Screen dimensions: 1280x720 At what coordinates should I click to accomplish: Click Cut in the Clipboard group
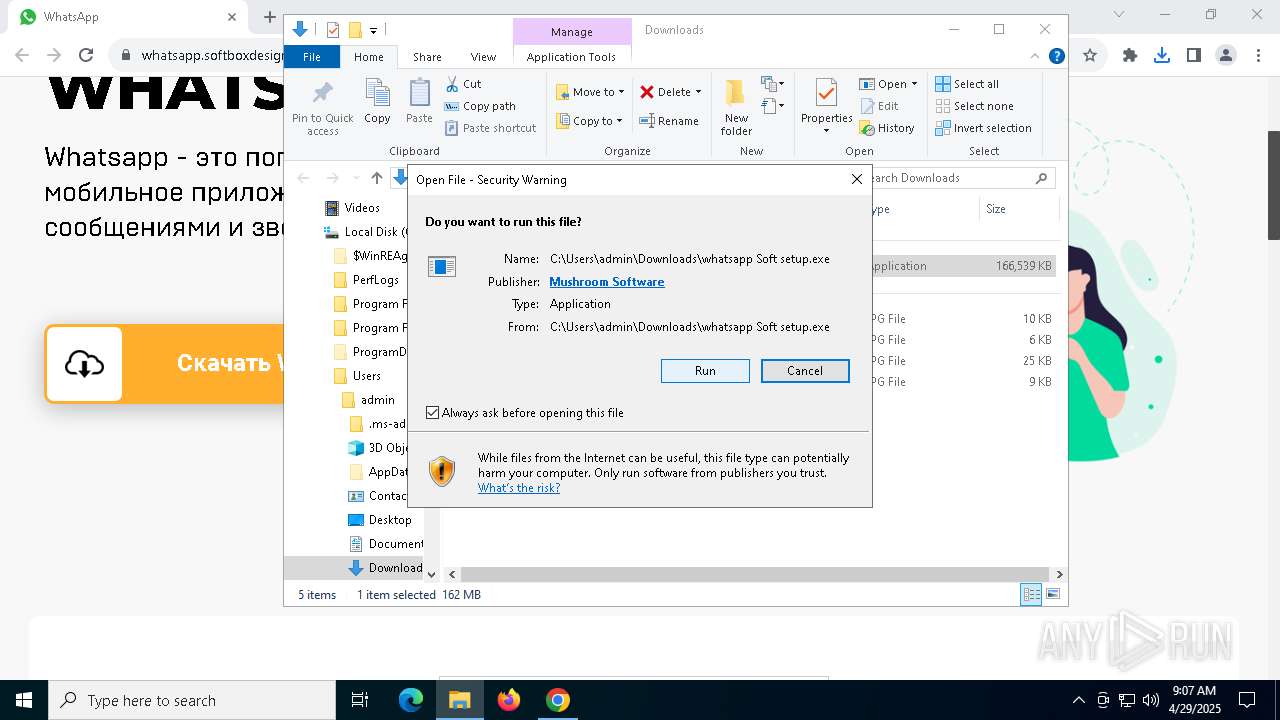pos(463,84)
